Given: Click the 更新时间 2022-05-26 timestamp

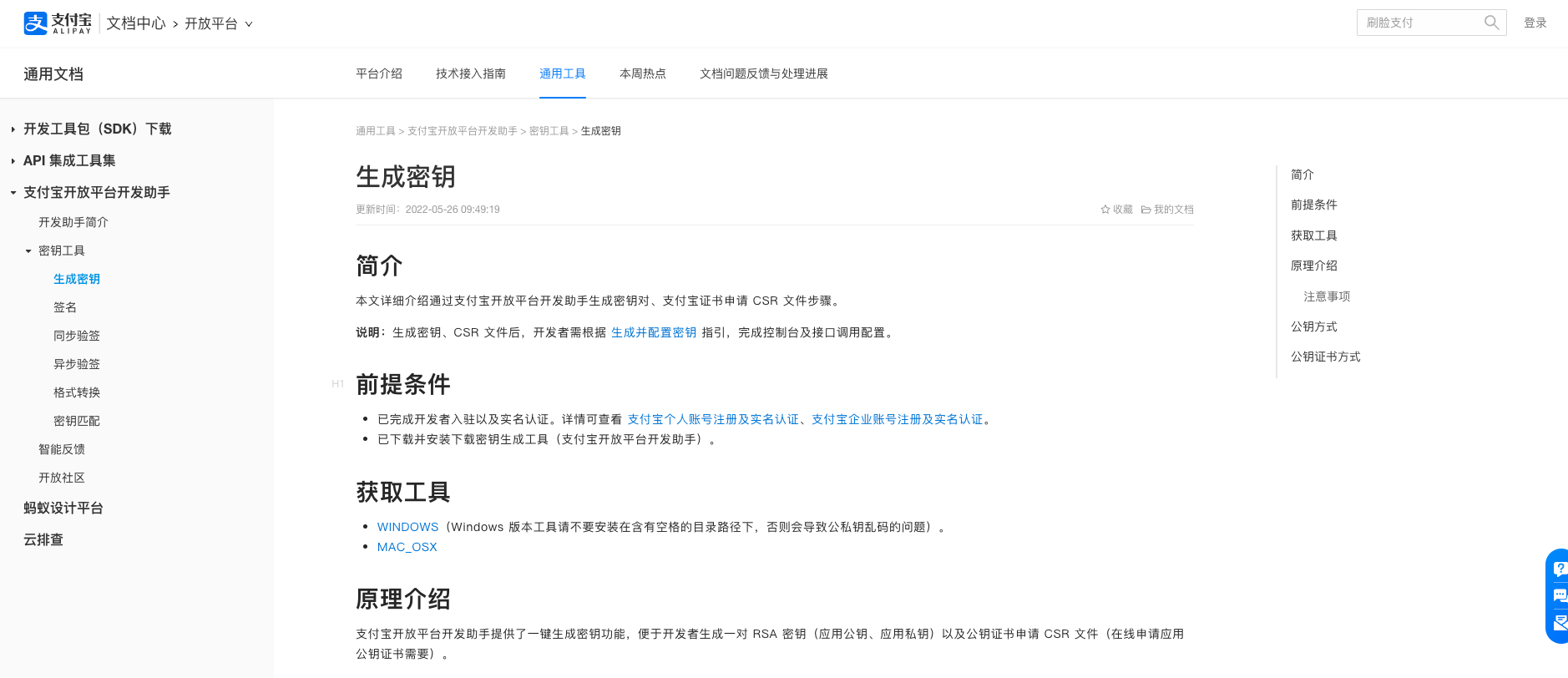Looking at the screenshot, I should click(x=428, y=210).
